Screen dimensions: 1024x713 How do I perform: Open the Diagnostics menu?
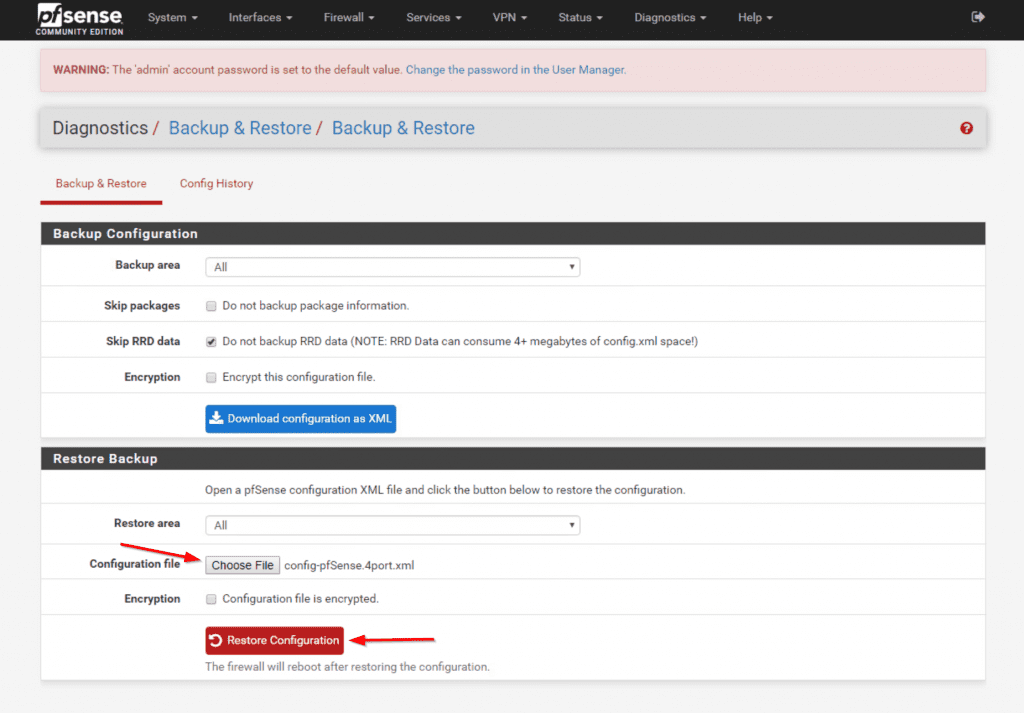(670, 18)
